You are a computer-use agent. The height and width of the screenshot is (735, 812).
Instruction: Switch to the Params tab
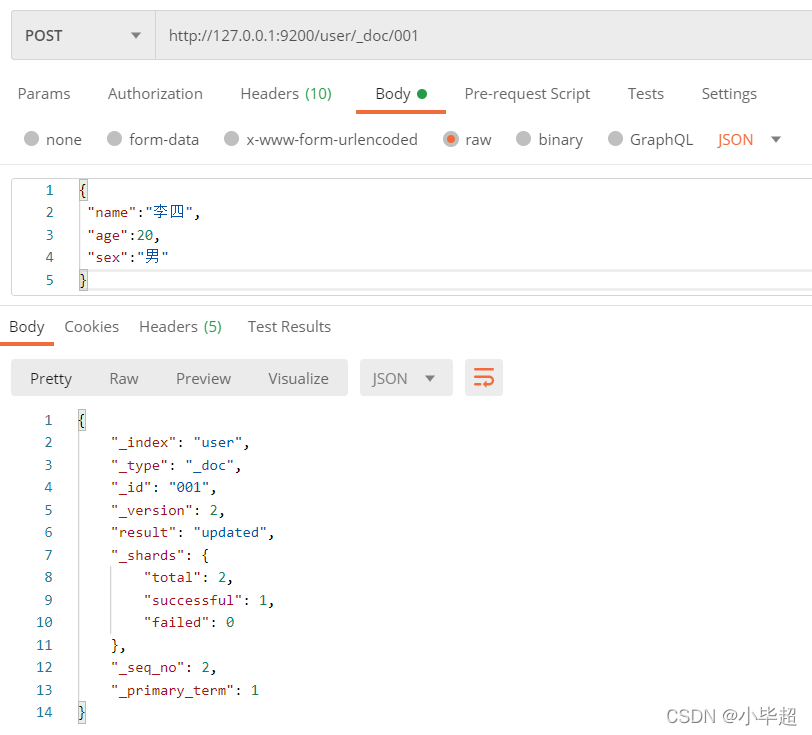coord(44,94)
